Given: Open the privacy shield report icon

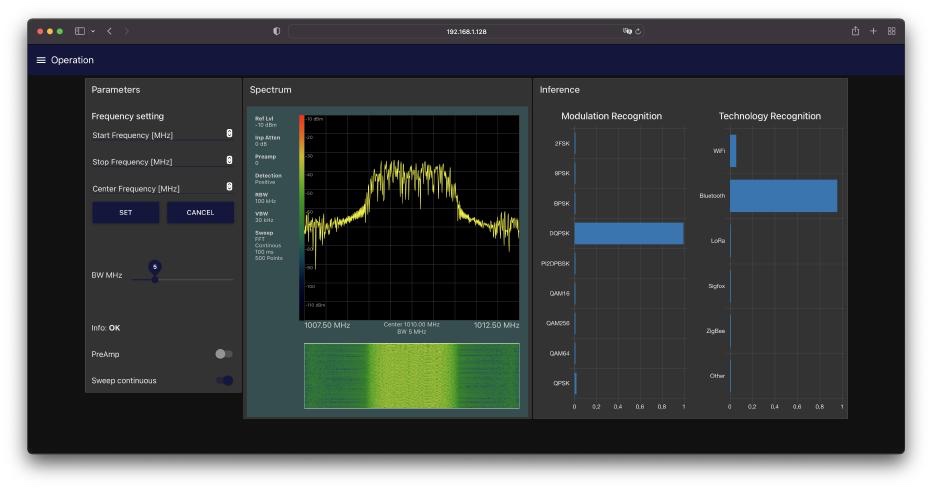Looking at the screenshot, I should coord(276,31).
